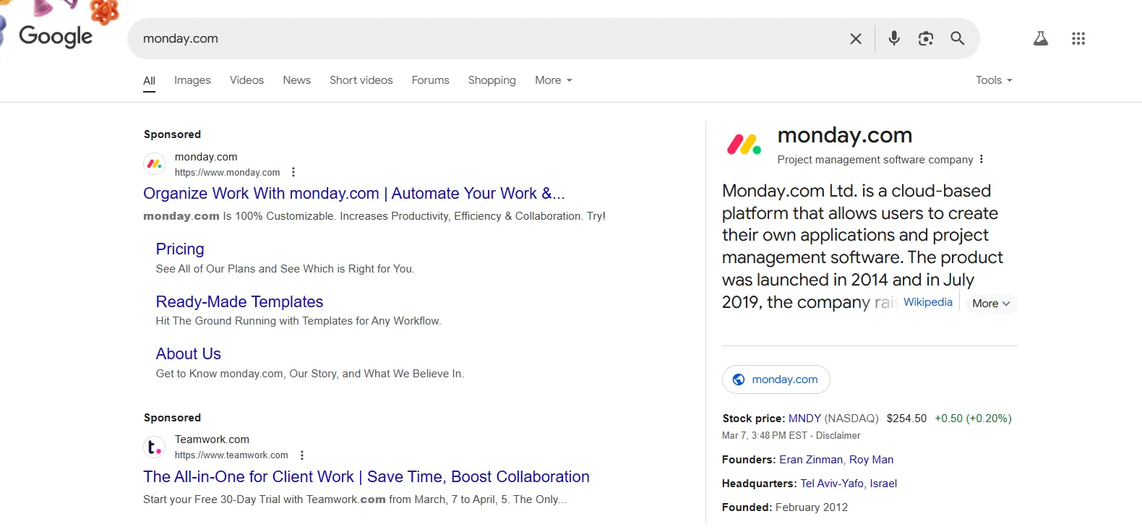
Task: Open 'Organize Work With monday.com' ad link
Action: (x=354, y=194)
